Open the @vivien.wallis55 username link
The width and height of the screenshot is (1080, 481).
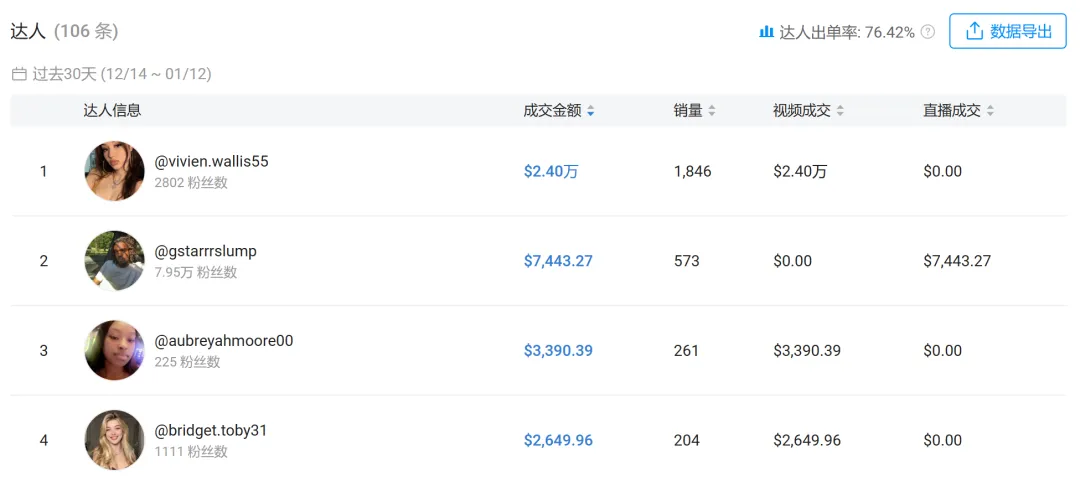212,161
